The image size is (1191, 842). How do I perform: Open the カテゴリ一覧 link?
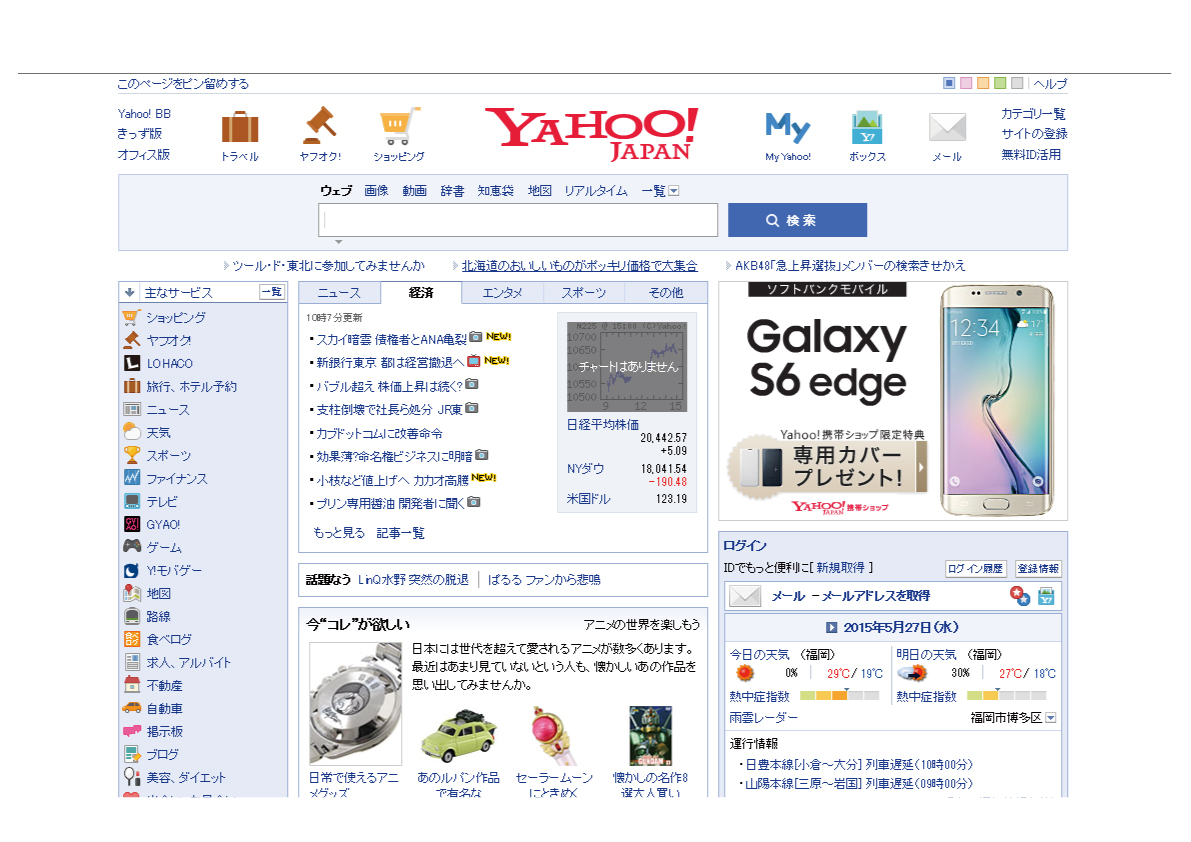[1033, 114]
